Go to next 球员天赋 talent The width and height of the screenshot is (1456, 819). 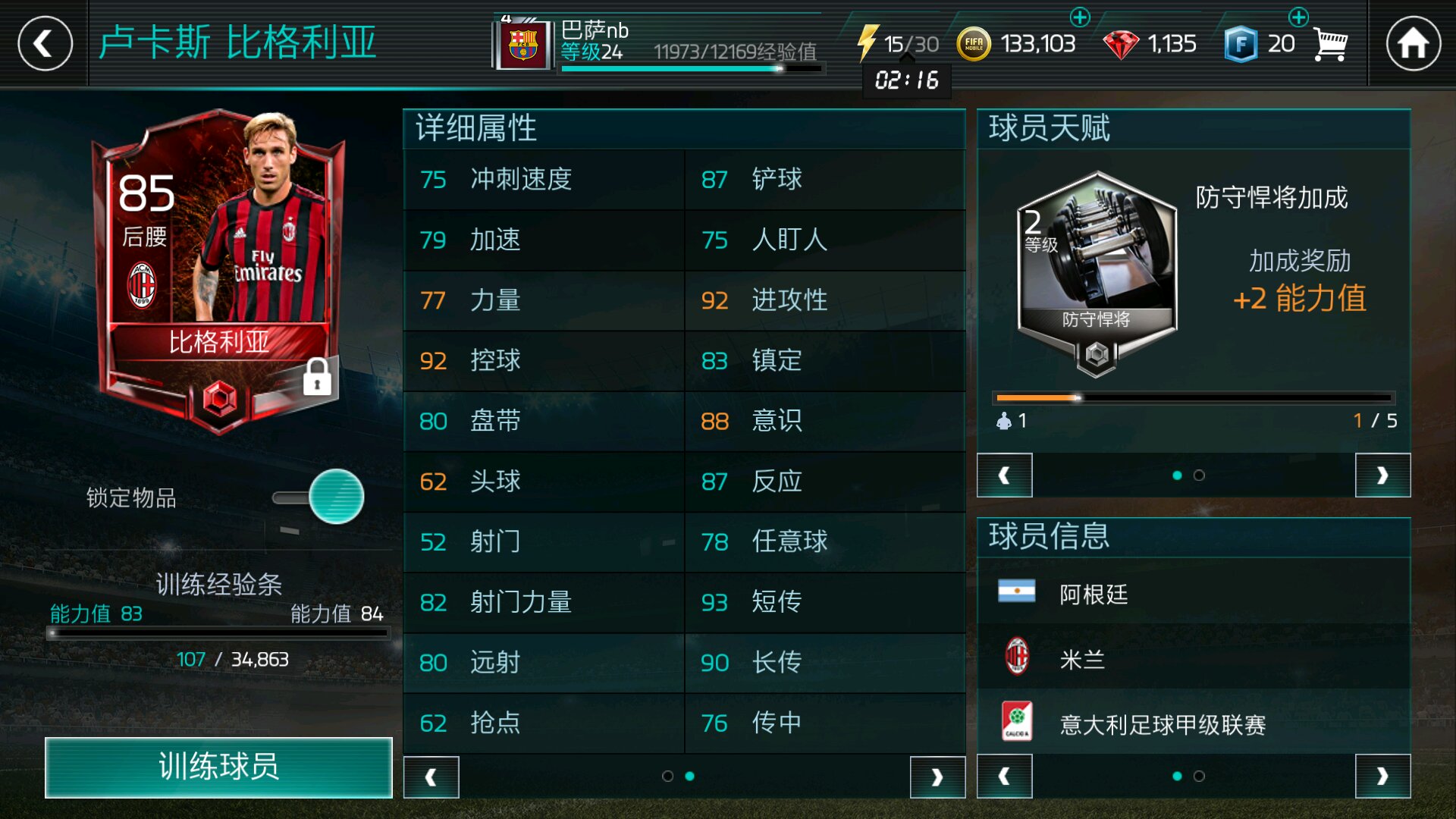click(x=1382, y=475)
